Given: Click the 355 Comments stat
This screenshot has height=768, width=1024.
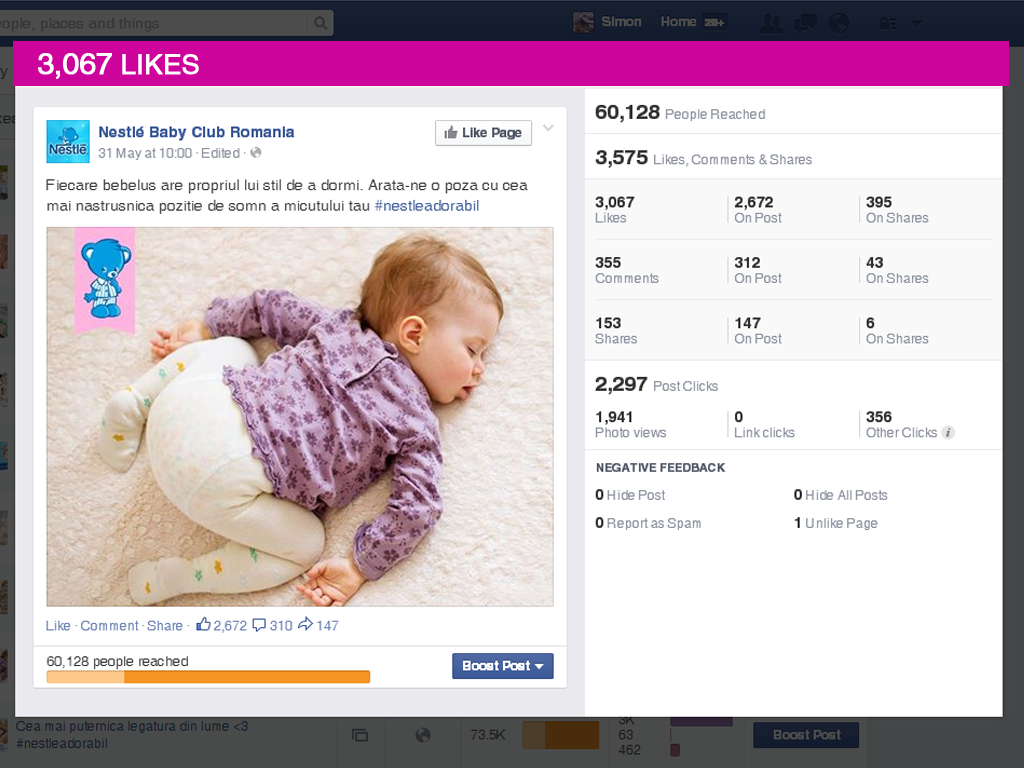Looking at the screenshot, I should (x=627, y=270).
